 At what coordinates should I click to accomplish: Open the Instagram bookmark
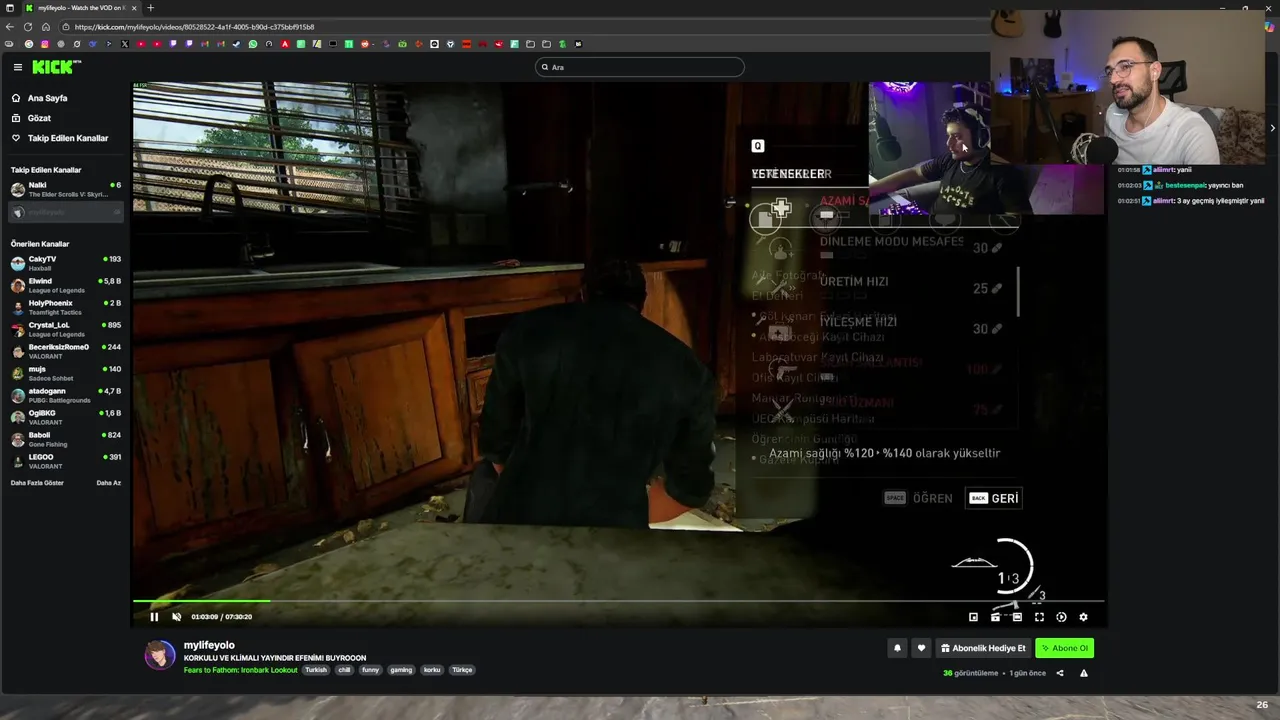tap(45, 44)
